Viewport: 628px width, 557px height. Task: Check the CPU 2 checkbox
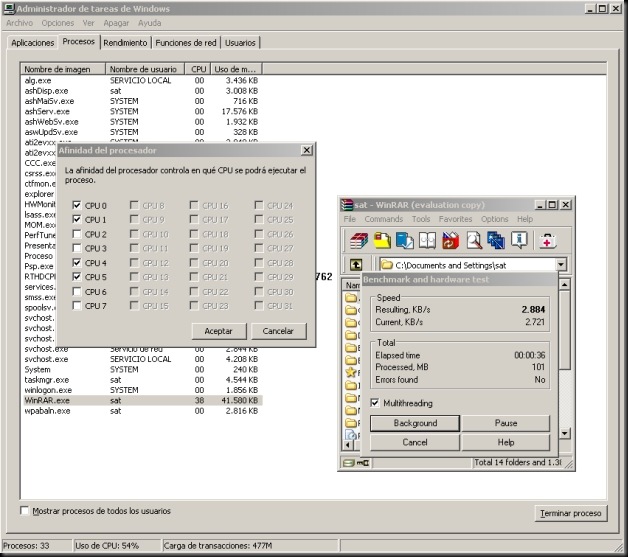pos(77,234)
